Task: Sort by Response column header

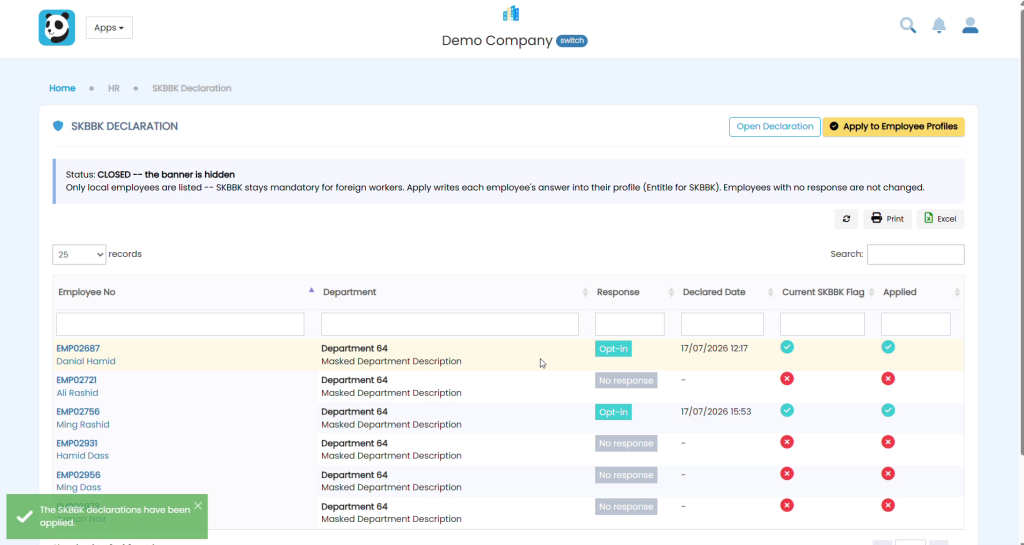Action: pos(635,292)
